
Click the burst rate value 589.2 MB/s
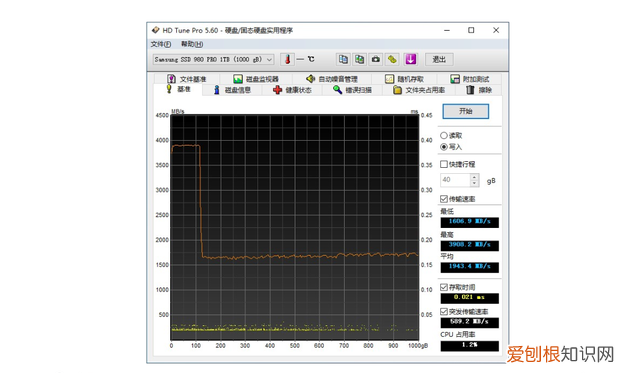click(469, 322)
